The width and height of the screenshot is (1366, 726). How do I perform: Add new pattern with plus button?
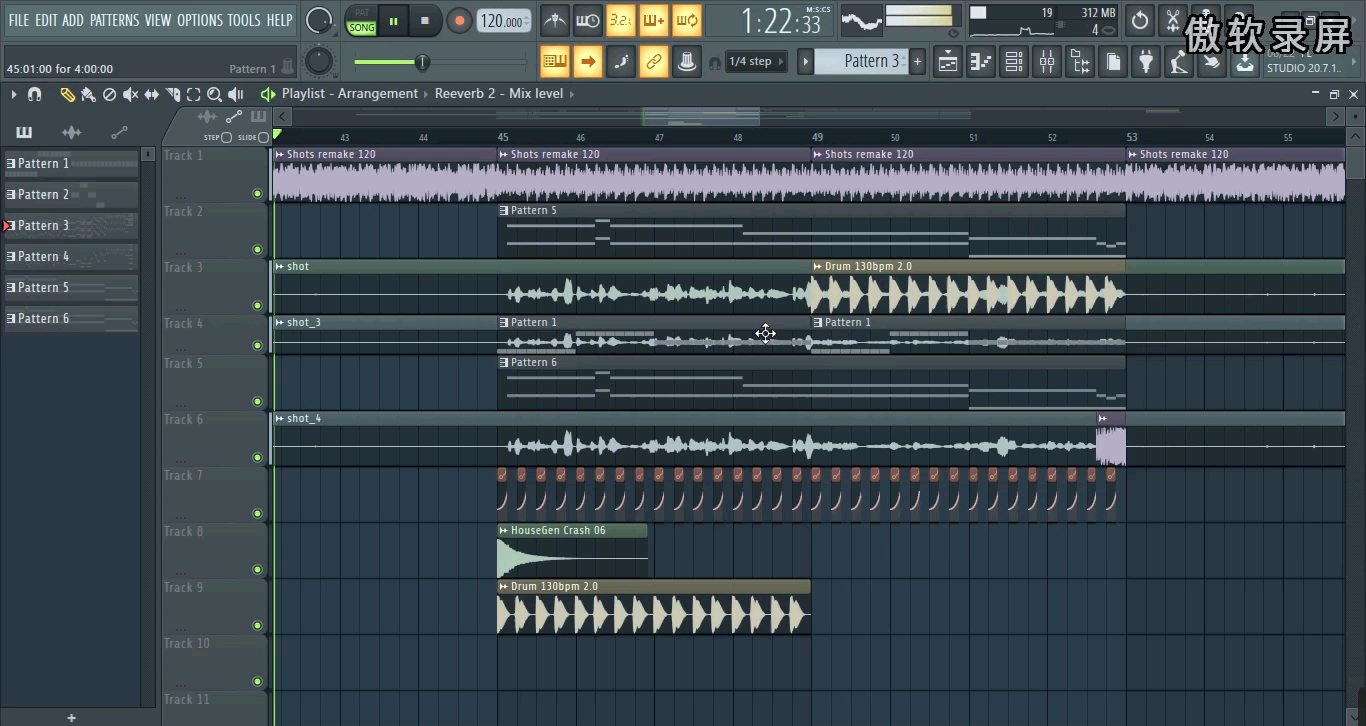click(918, 62)
